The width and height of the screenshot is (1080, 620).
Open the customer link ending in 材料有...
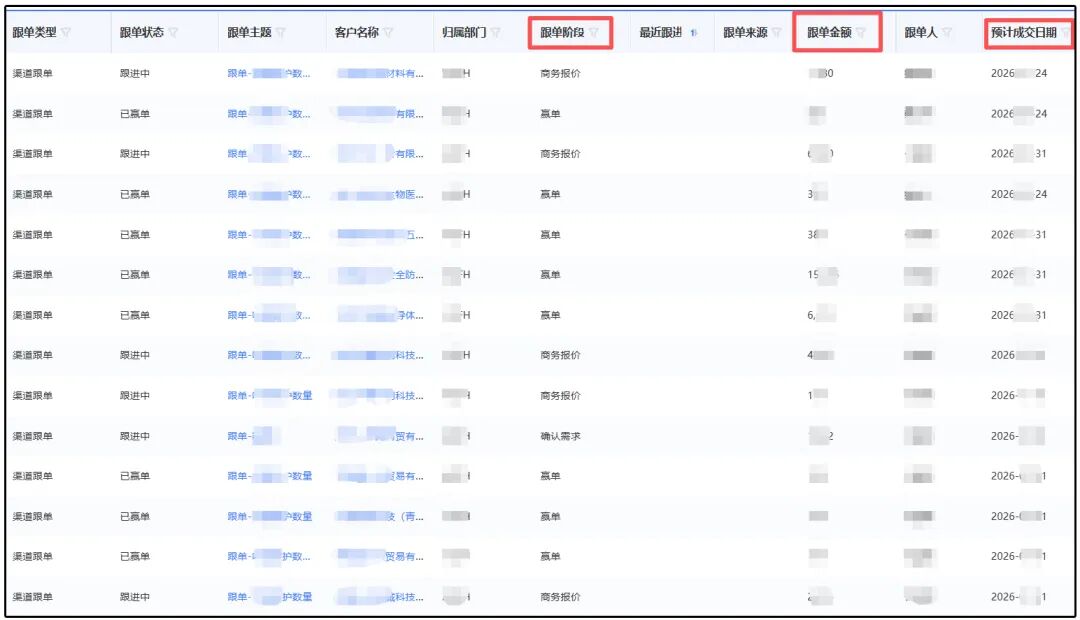coord(380,73)
